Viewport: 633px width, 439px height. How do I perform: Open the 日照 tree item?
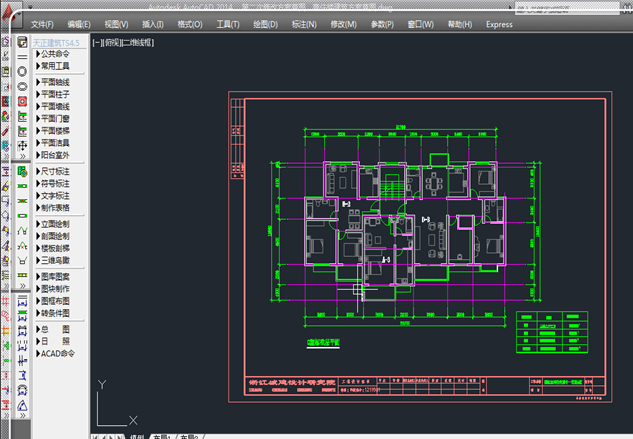pos(53,342)
